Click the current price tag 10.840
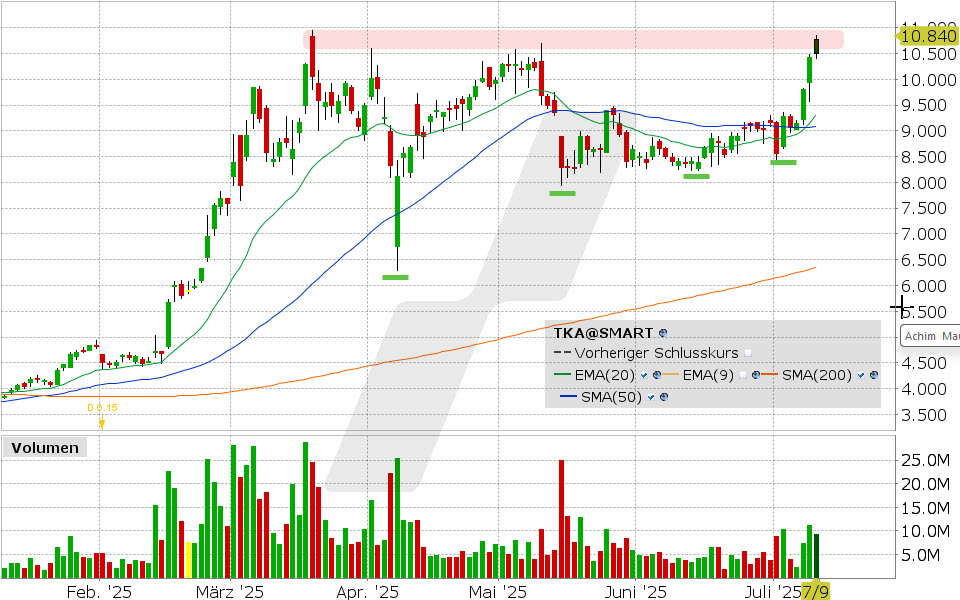The width and height of the screenshot is (960, 600). (x=926, y=36)
